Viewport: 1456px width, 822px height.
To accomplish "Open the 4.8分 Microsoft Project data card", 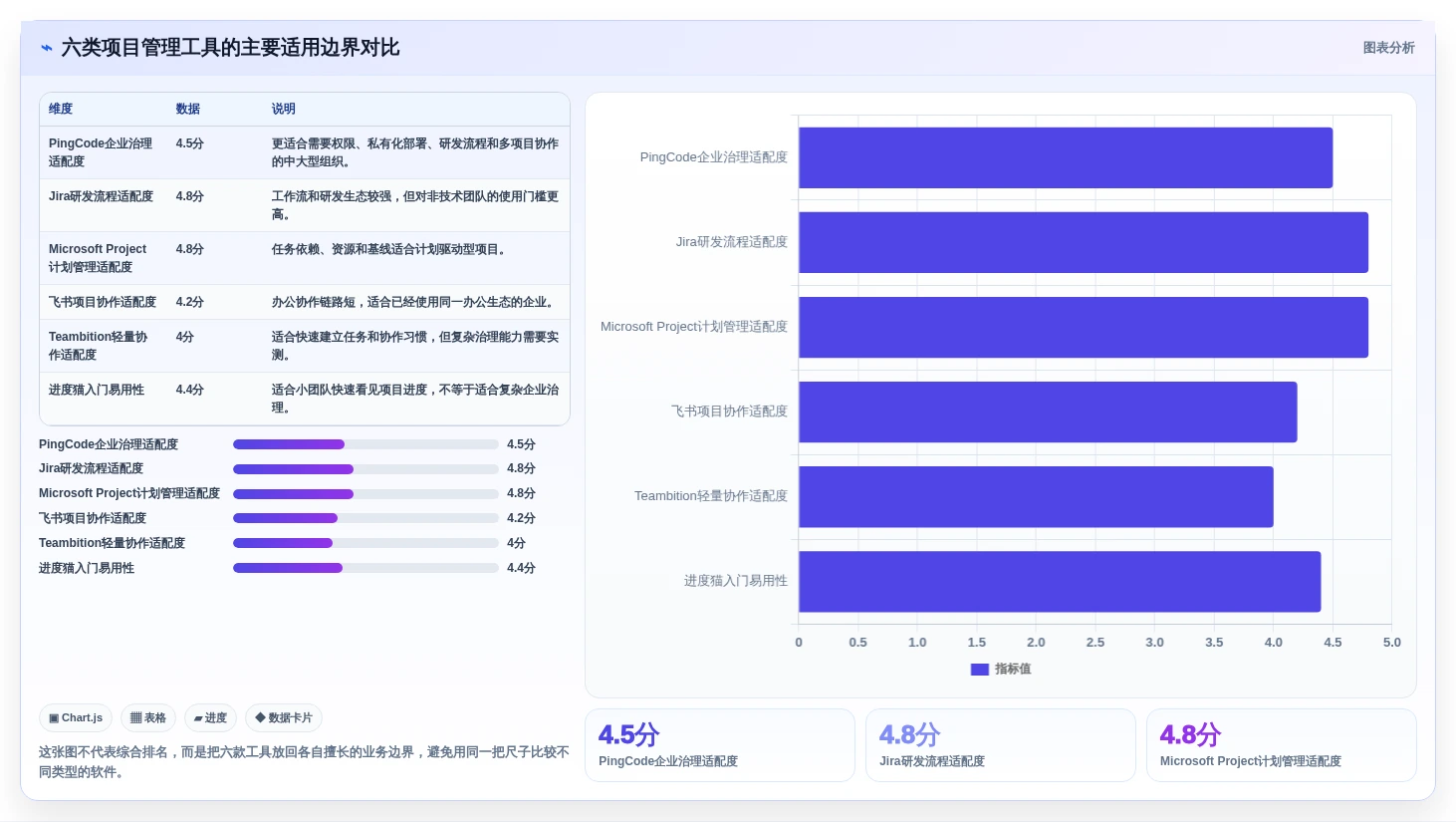I will [1282, 745].
